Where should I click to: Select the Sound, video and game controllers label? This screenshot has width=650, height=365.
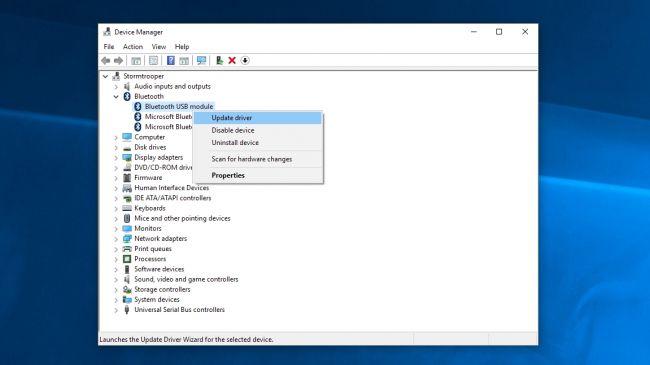click(x=186, y=279)
